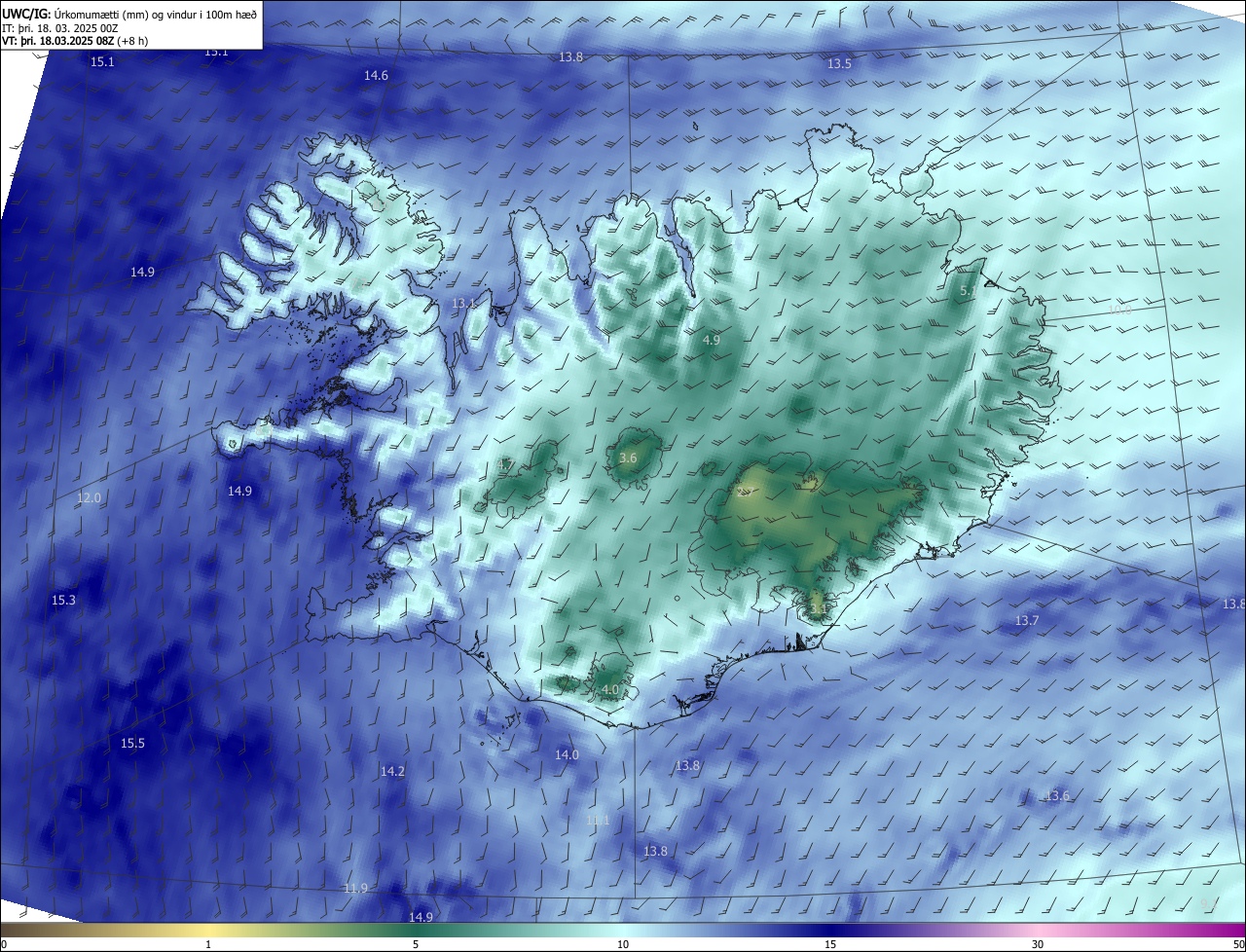Click the 14.0 value label off the south coast

[567, 755]
